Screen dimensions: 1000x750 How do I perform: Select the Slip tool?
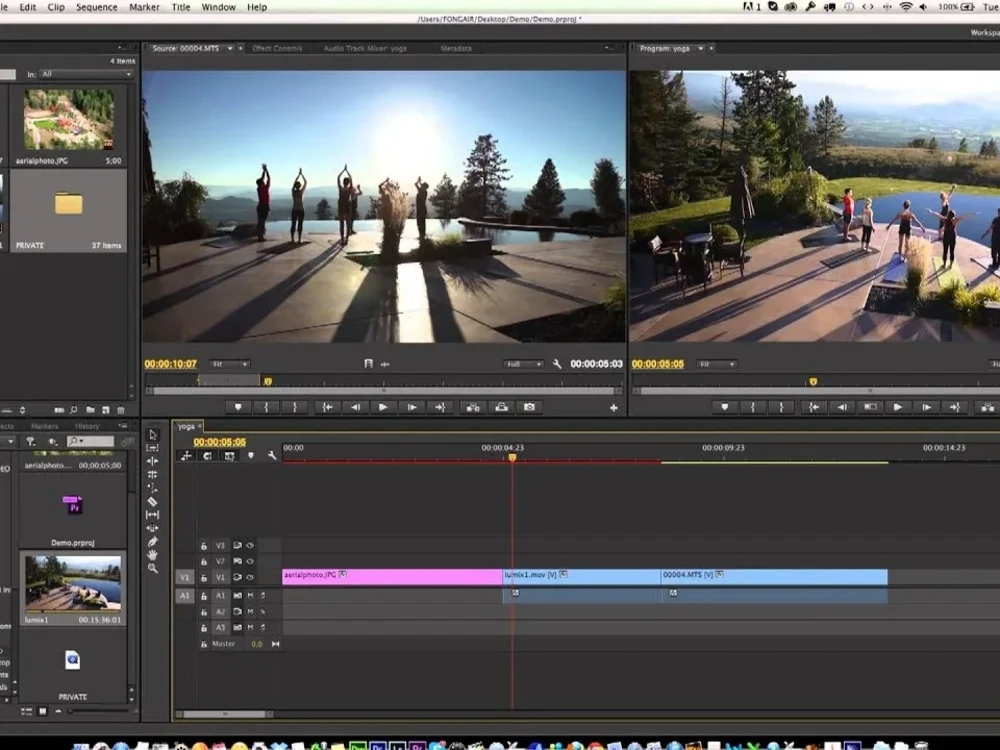click(x=152, y=515)
